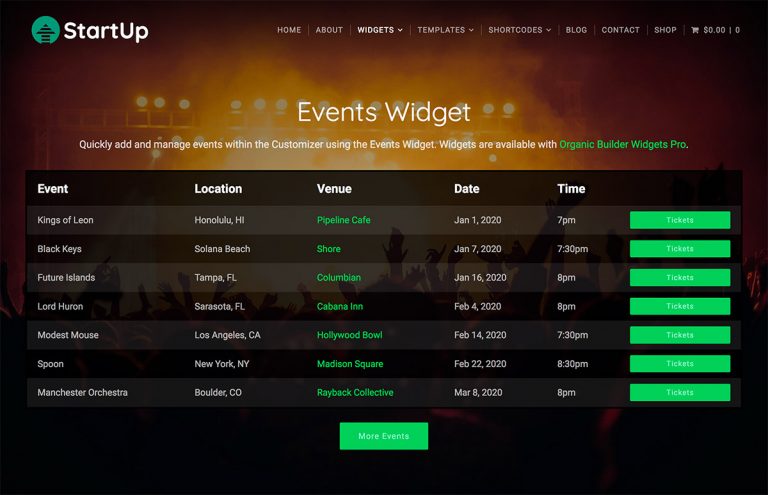Open the Shop page

click(665, 30)
